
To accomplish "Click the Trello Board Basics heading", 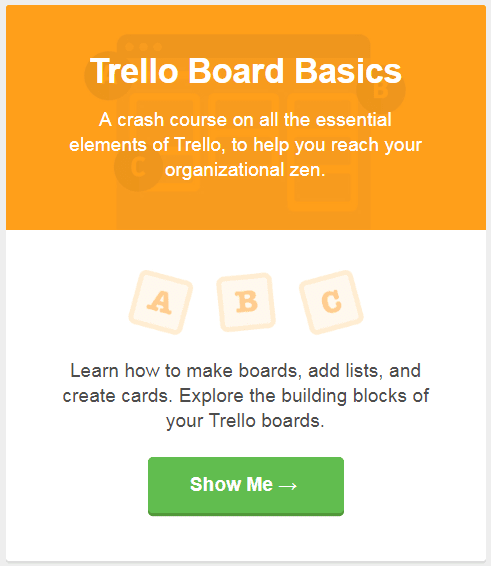I will (x=246, y=71).
